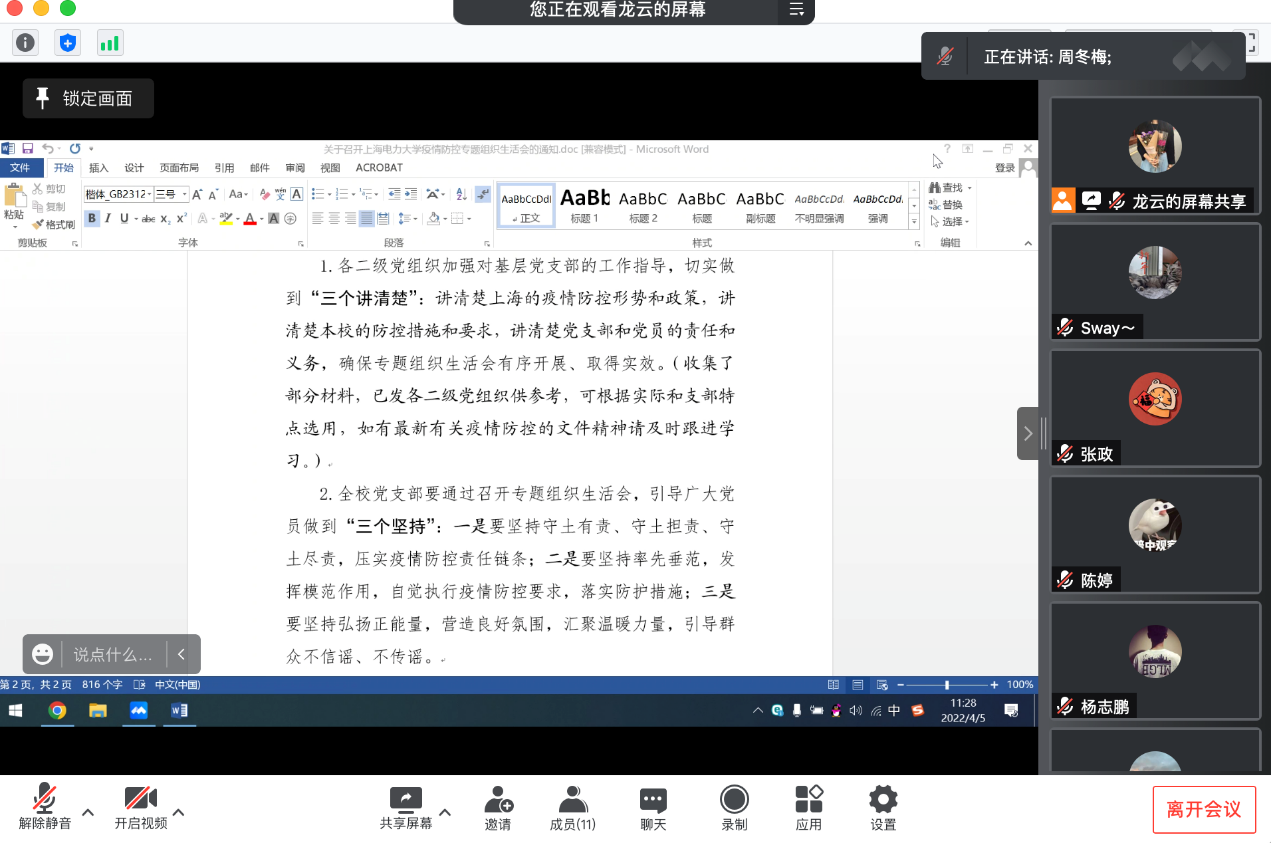This screenshot has height=843, width=1271.
Task: Lock the shared screen view
Action: (88, 98)
